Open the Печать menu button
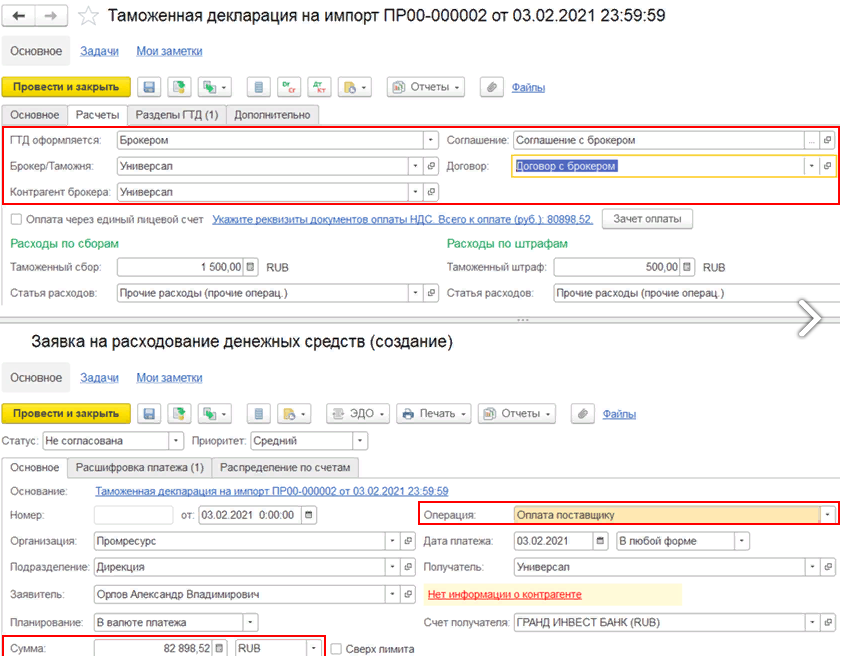This screenshot has height=656, width=841. (x=434, y=413)
